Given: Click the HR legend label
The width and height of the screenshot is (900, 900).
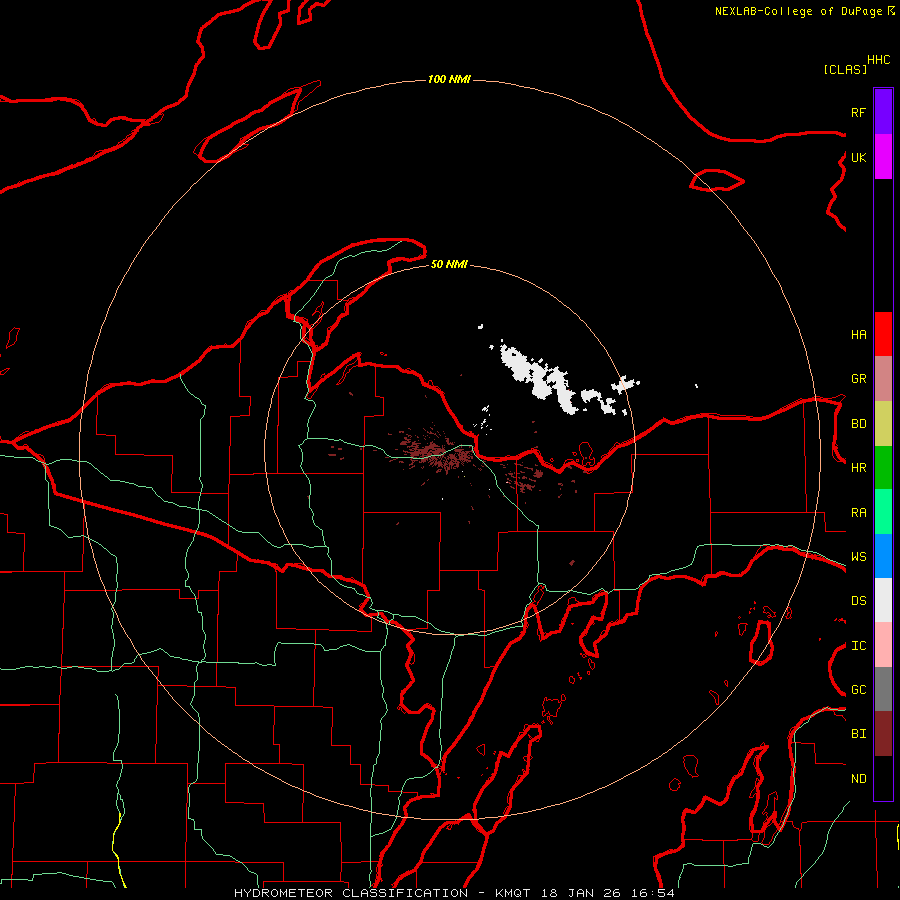Looking at the screenshot, I should point(858,468).
